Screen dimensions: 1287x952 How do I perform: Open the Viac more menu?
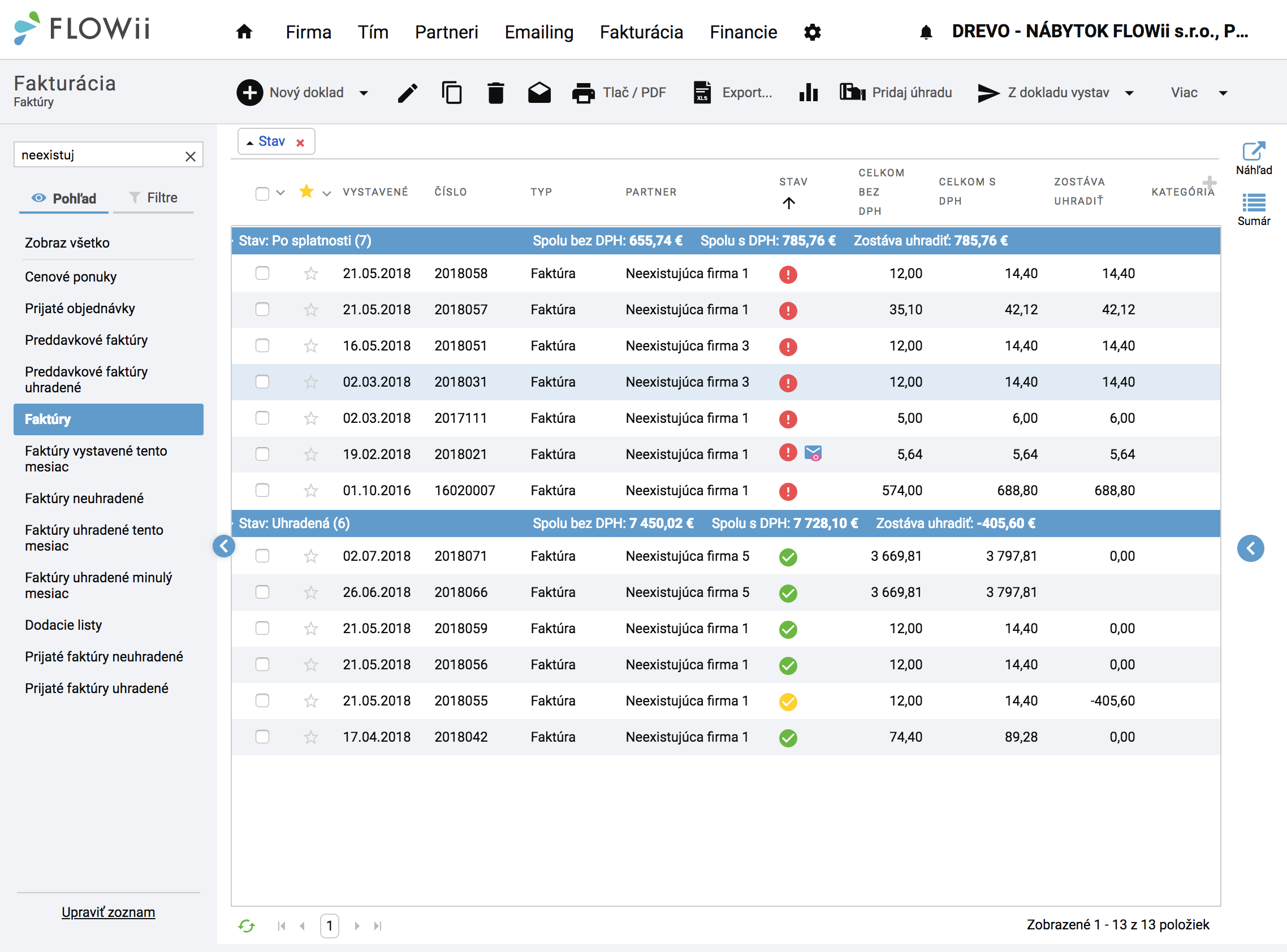tap(1198, 92)
